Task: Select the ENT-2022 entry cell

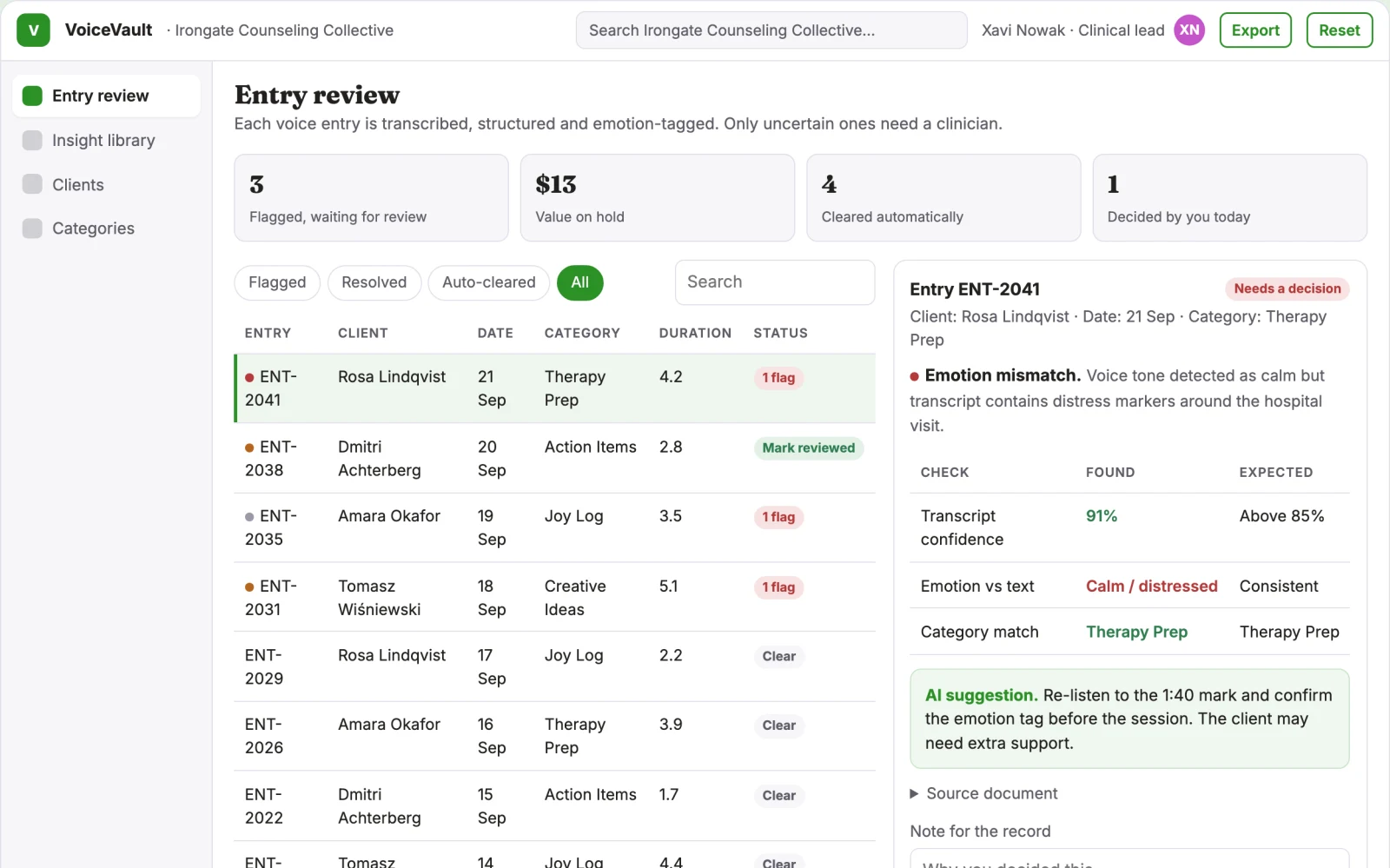Action: (x=281, y=806)
